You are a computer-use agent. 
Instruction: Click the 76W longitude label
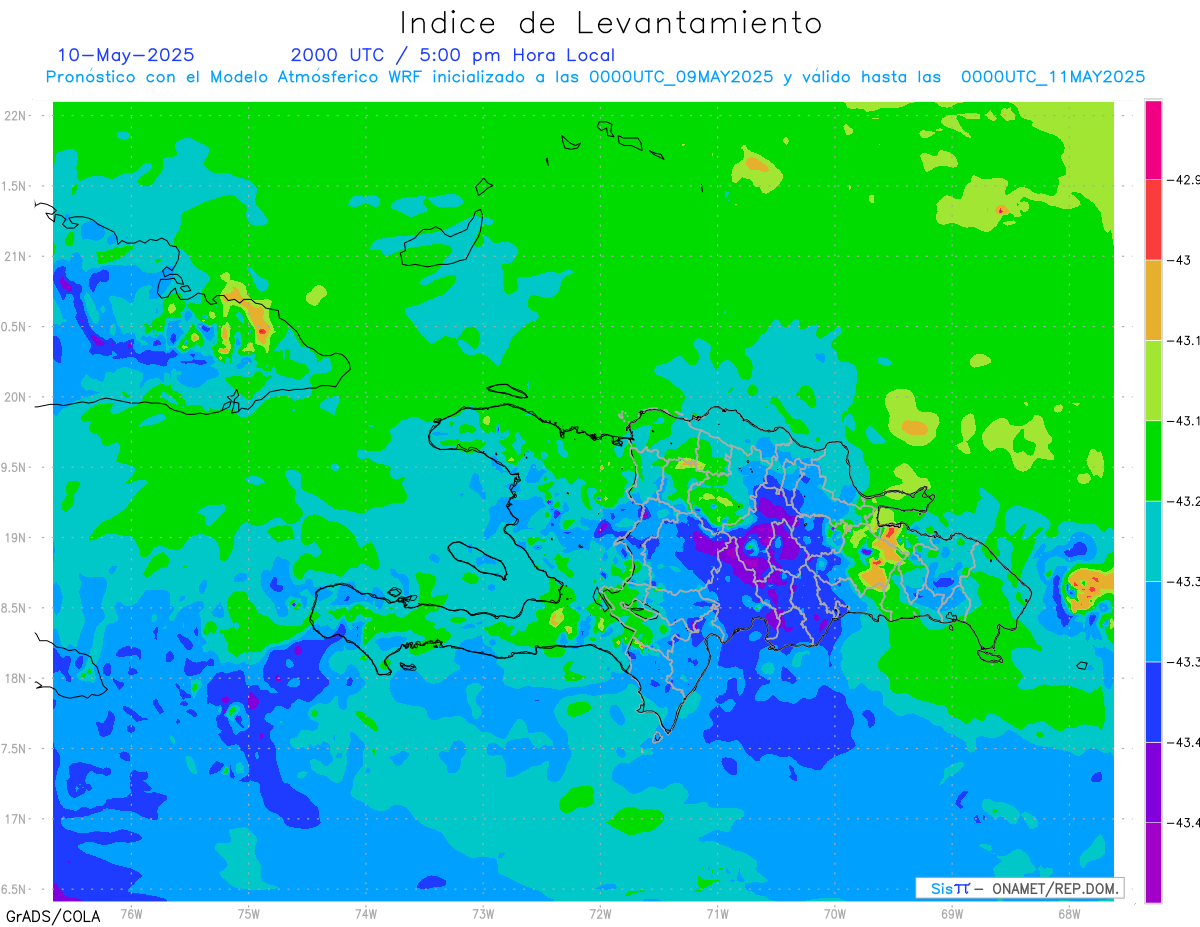(131, 913)
